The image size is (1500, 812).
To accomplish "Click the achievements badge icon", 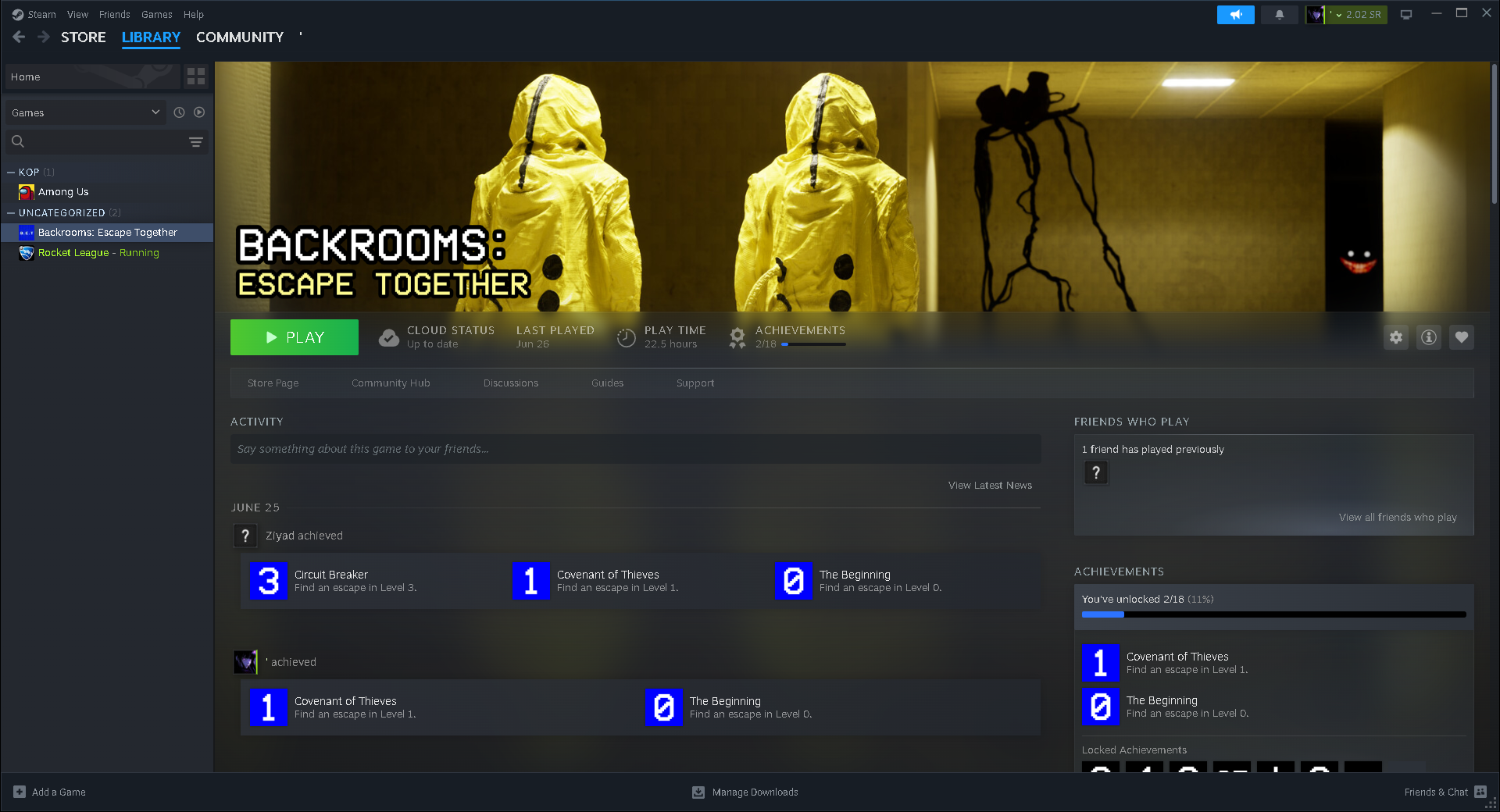I will [x=737, y=337].
